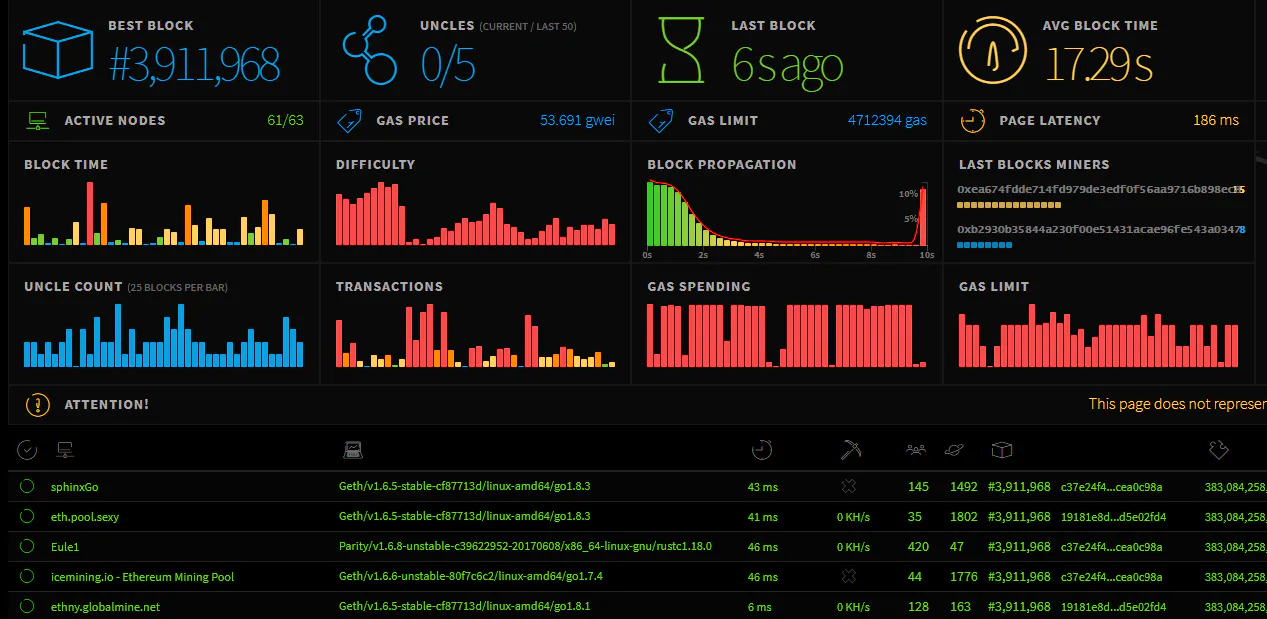
Task: Sort table by peers icon column
Action: click(916, 450)
